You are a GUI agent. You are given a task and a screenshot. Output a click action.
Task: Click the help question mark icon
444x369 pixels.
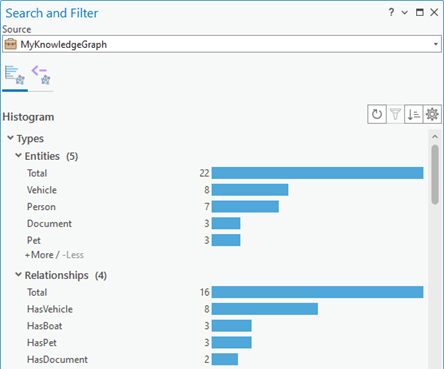pos(391,13)
